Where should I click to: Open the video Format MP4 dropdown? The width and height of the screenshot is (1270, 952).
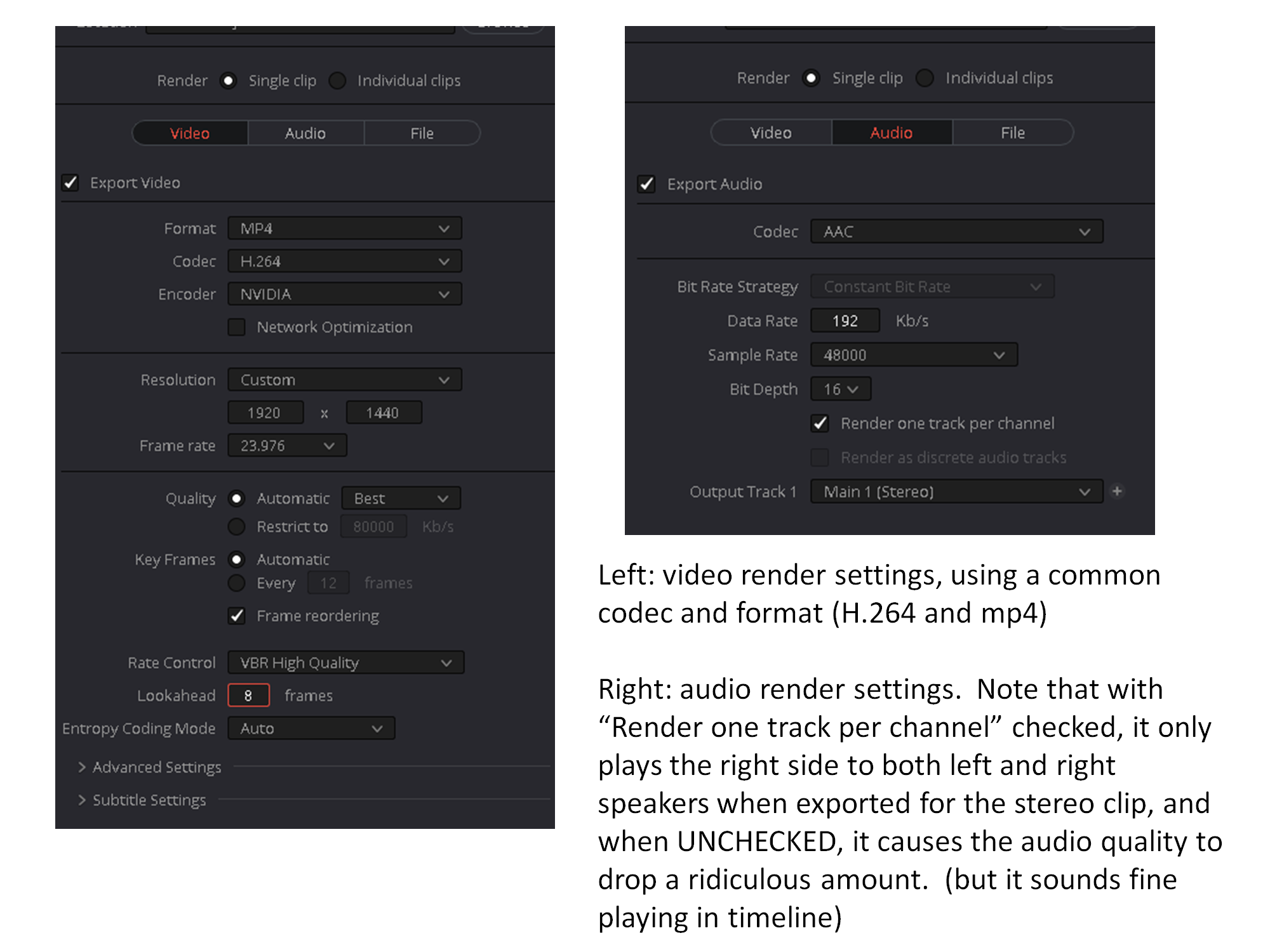pyautogui.click(x=345, y=228)
